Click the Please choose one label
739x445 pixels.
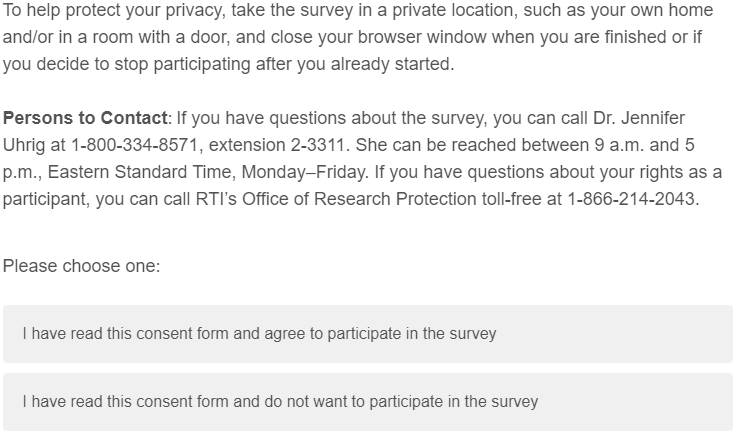pos(81,266)
